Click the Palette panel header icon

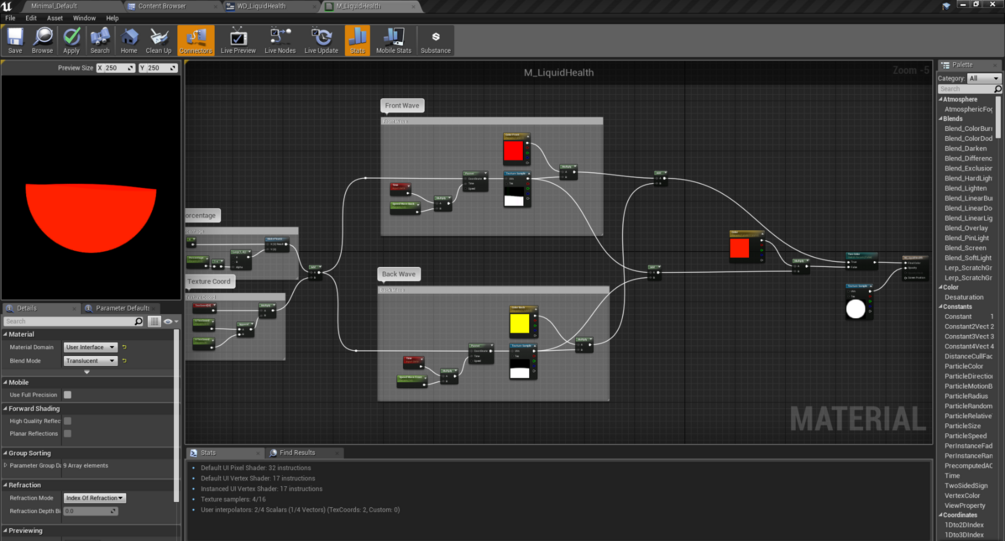point(945,65)
